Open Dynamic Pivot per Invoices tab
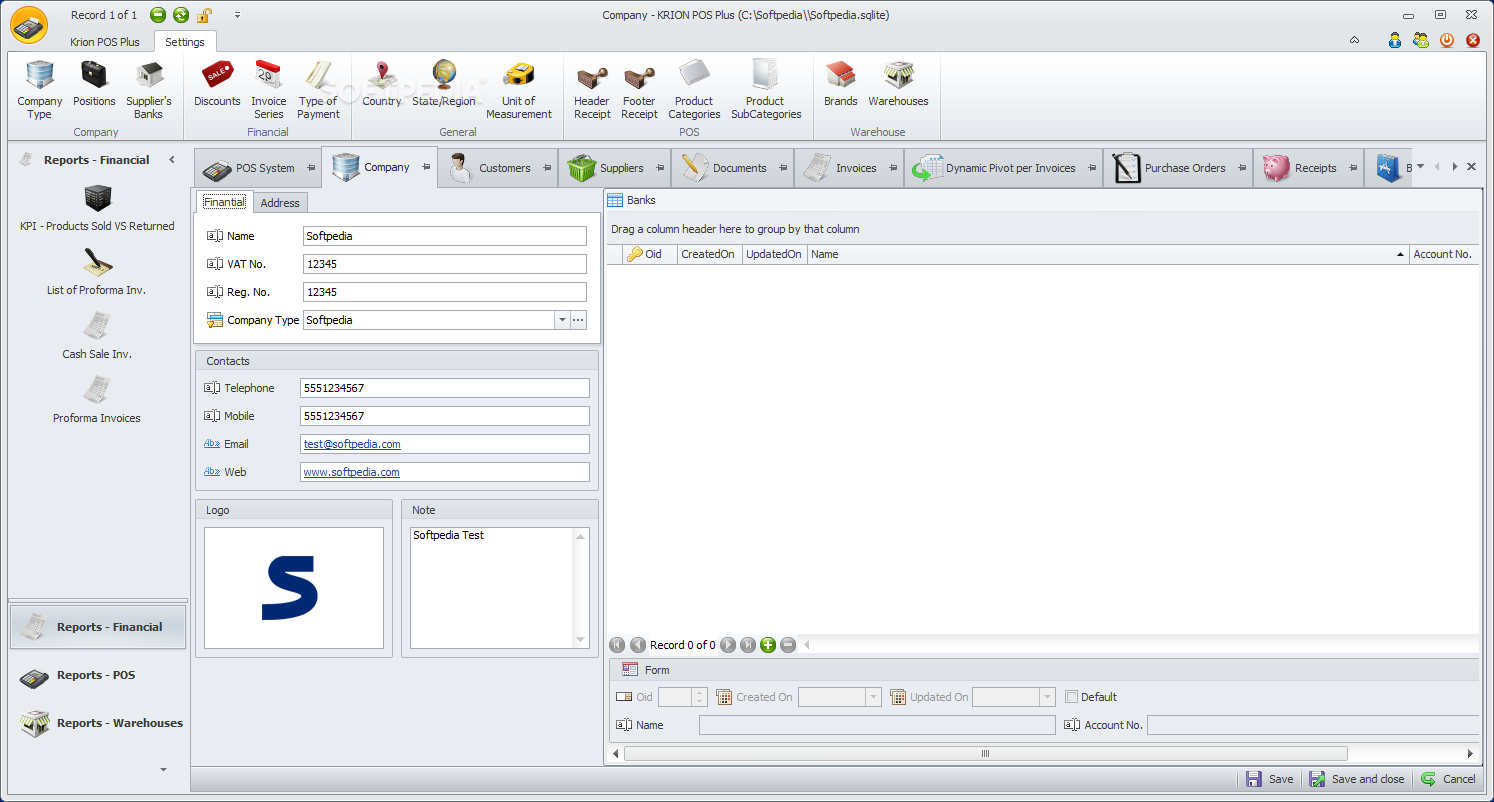1494x802 pixels. click(1004, 168)
